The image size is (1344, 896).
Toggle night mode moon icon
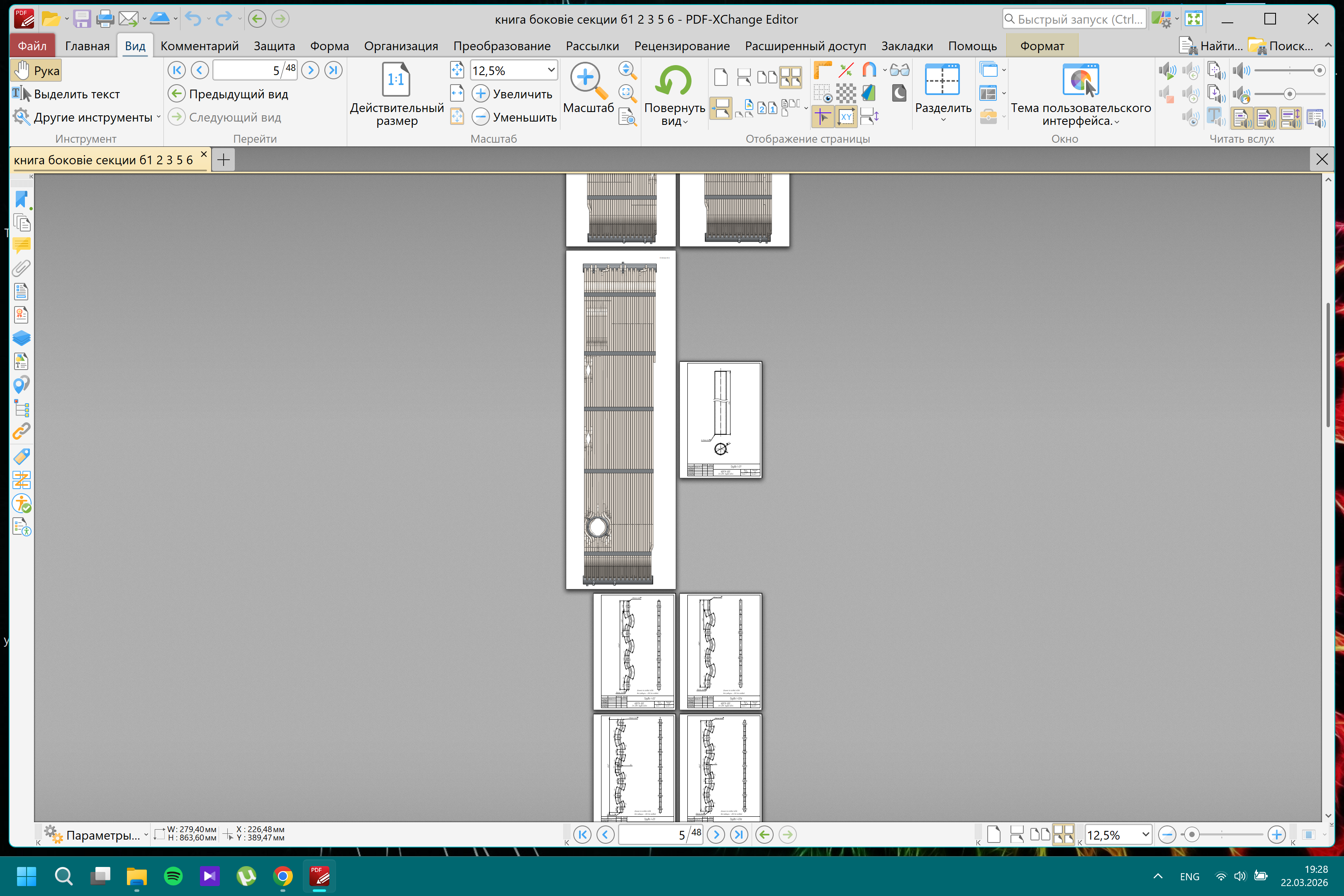click(x=899, y=93)
